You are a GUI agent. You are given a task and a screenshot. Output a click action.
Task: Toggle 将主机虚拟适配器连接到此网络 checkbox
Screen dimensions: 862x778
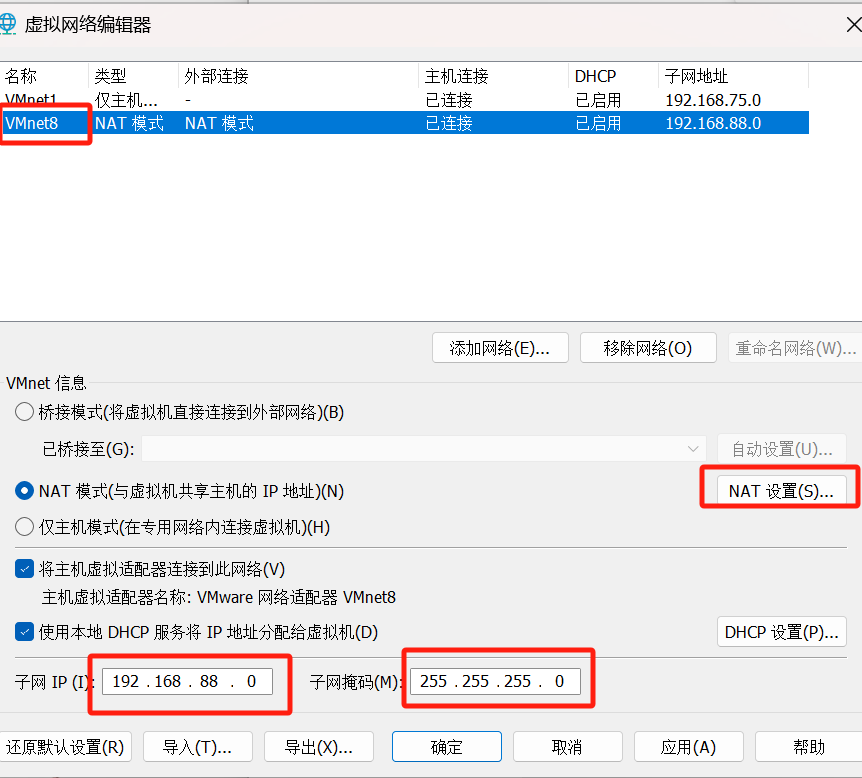coord(24,569)
